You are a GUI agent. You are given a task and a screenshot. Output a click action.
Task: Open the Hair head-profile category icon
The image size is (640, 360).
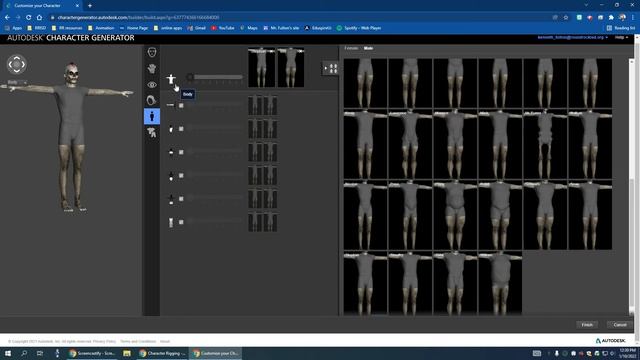(x=152, y=100)
